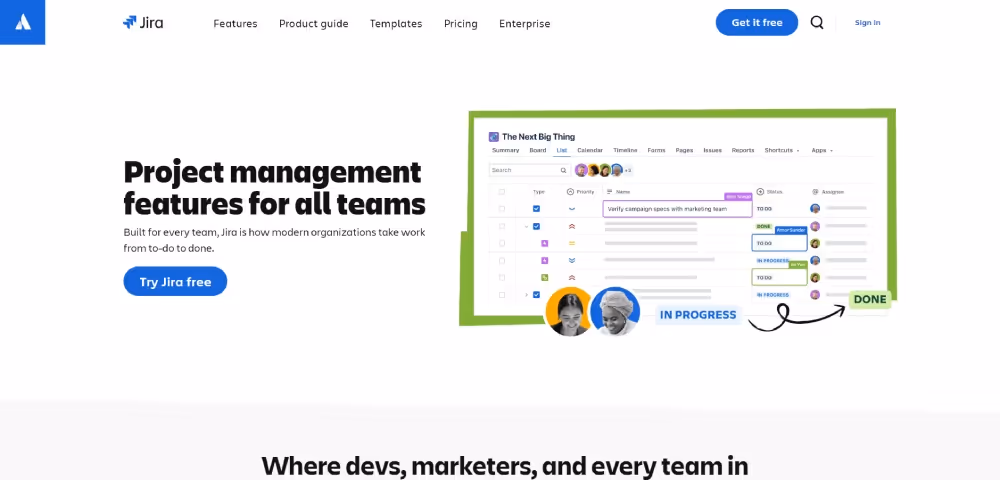Click the green story type icon
The width and height of the screenshot is (1000, 480).
[545, 277]
